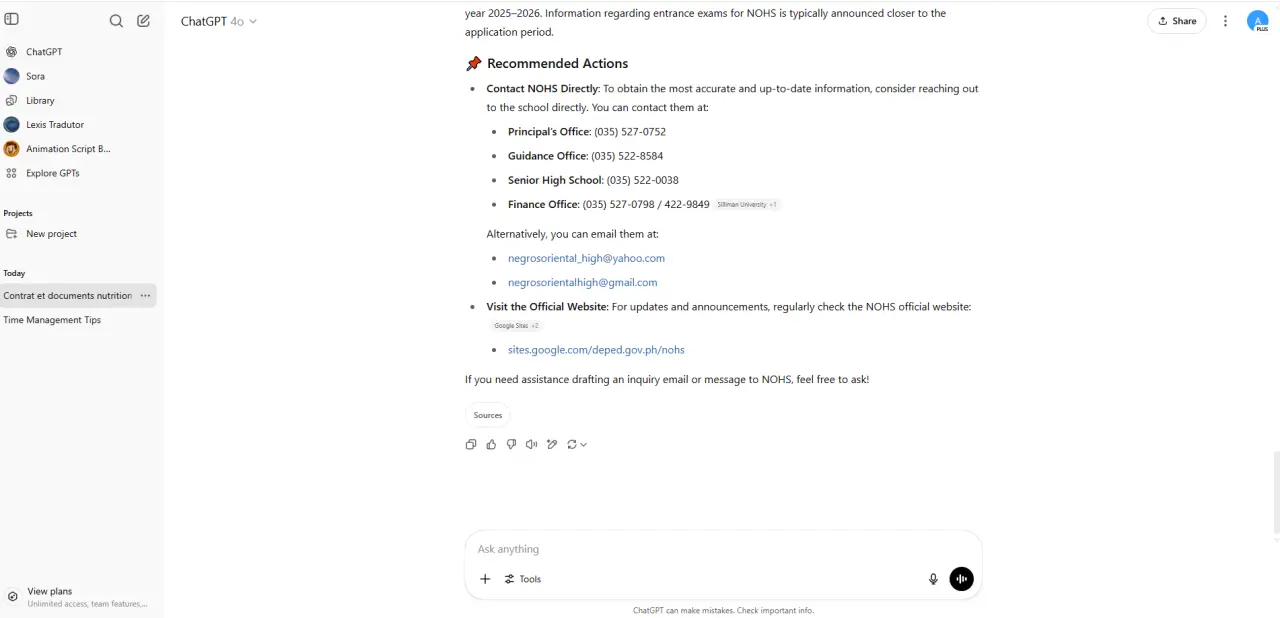Open Explore GPTs in the sidebar

pos(52,173)
